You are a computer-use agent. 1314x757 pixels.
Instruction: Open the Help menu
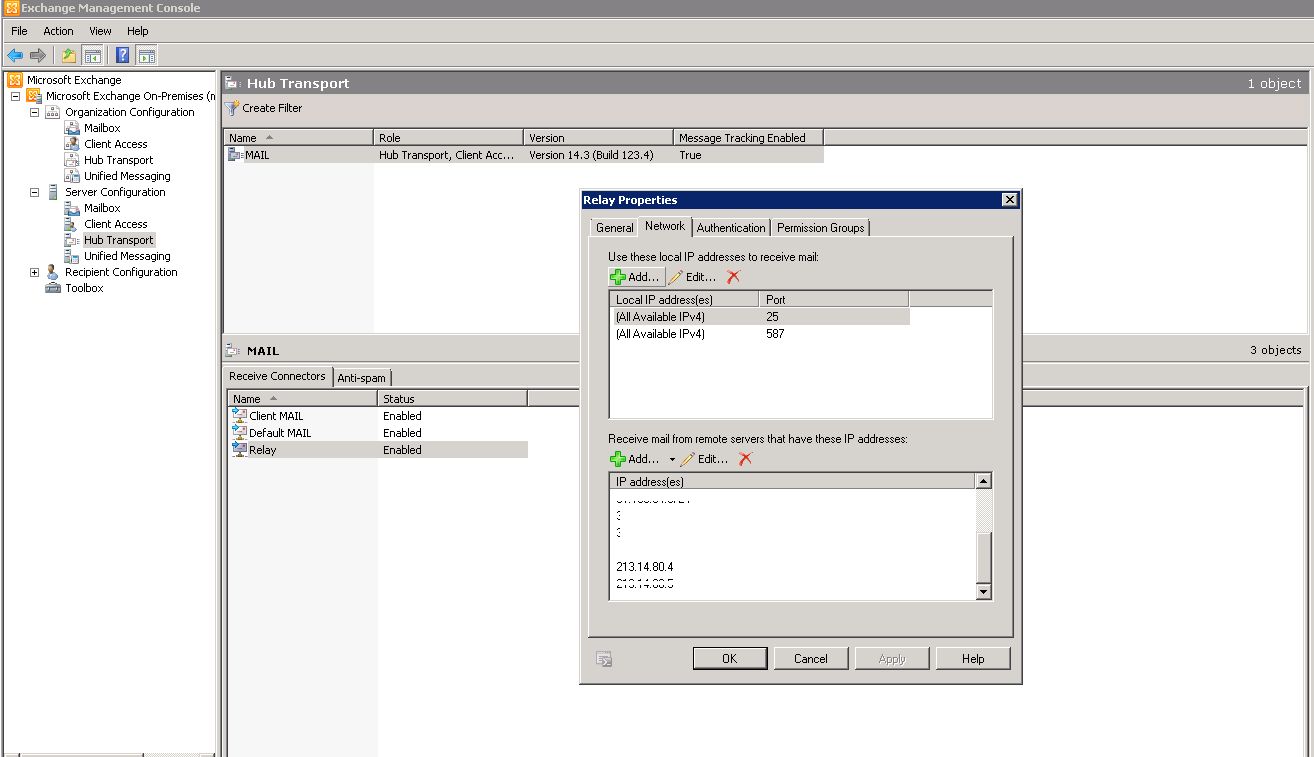coord(138,31)
